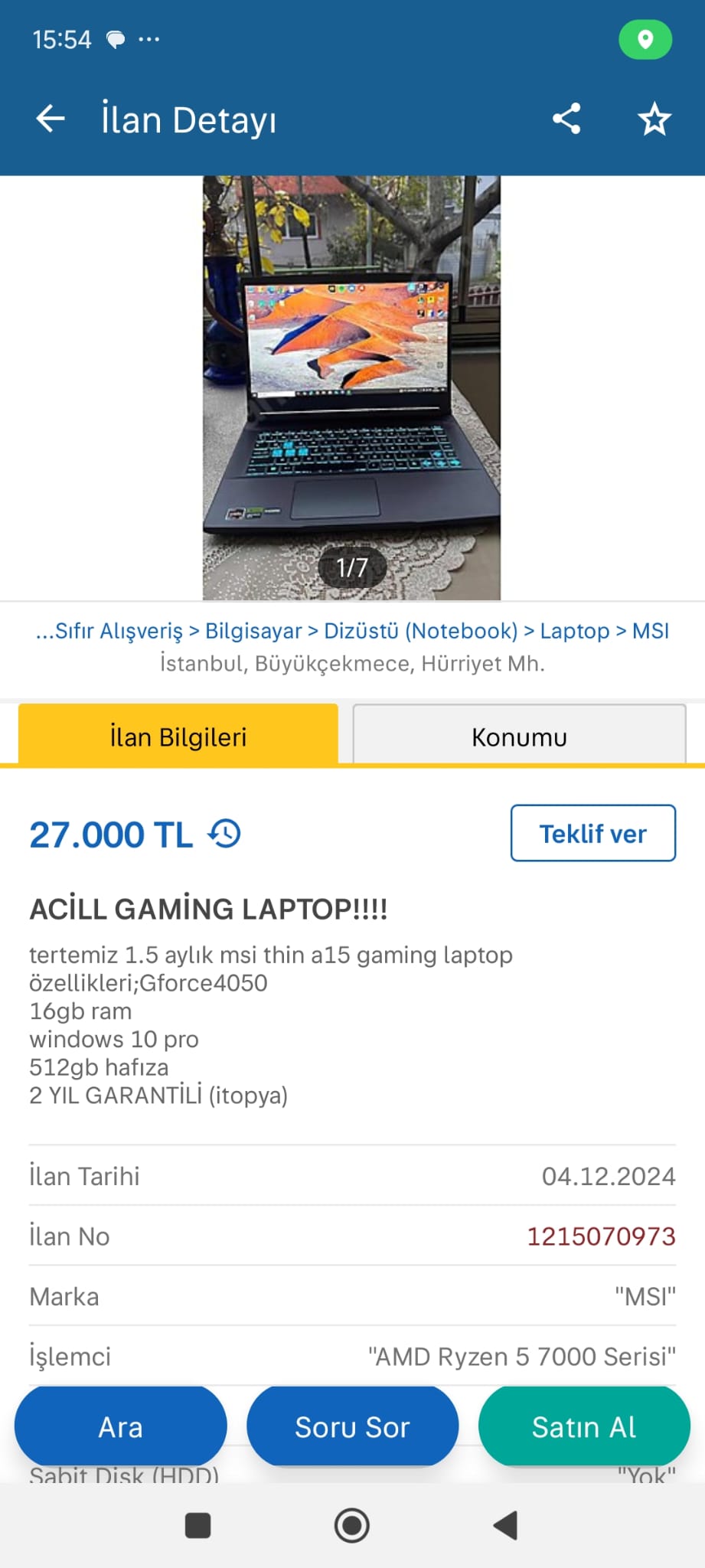Tap the listing number 1215070973
The height and width of the screenshot is (1568, 705).
601,1236
